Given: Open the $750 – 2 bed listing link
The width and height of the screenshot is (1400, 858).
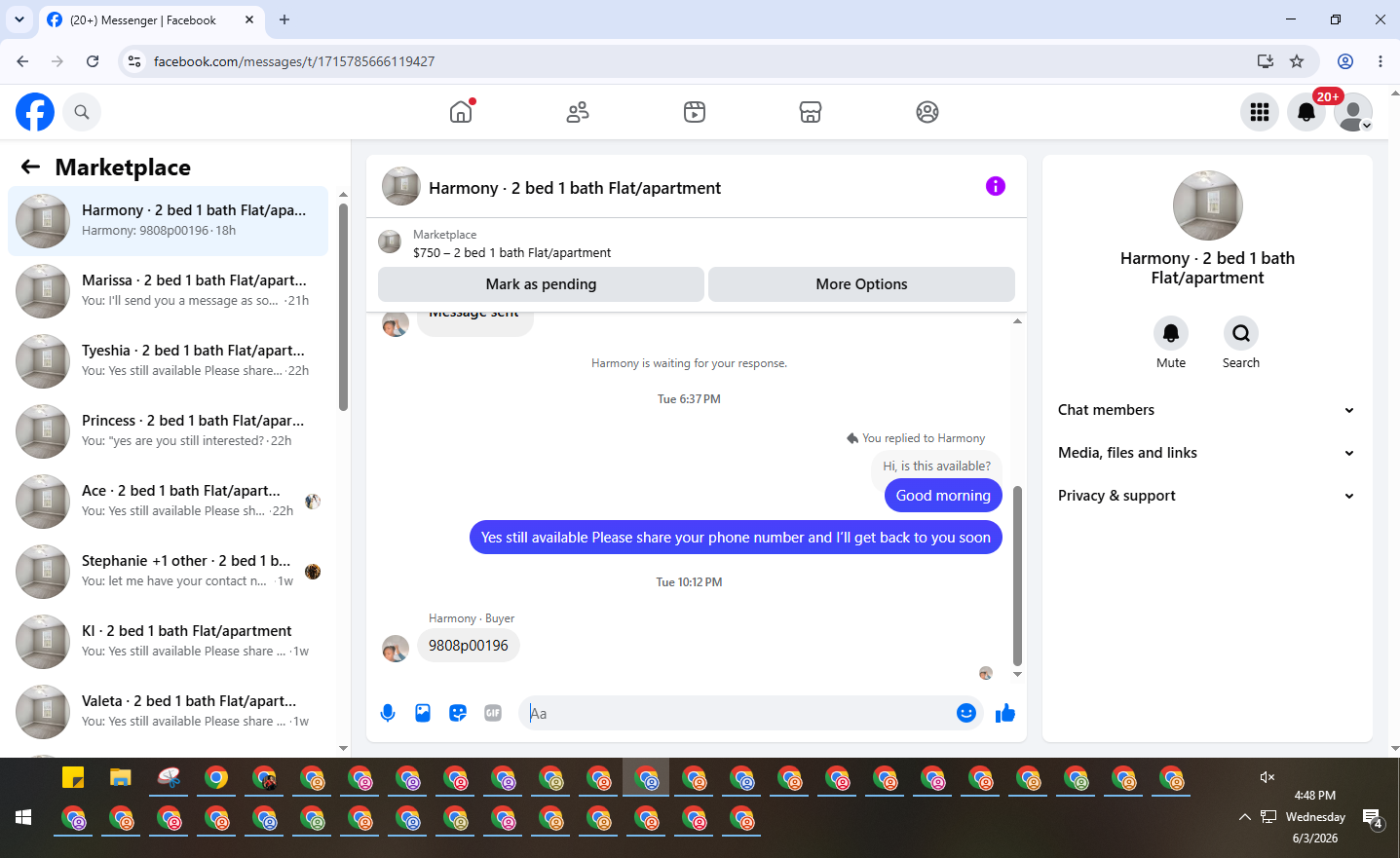Looking at the screenshot, I should [511, 252].
